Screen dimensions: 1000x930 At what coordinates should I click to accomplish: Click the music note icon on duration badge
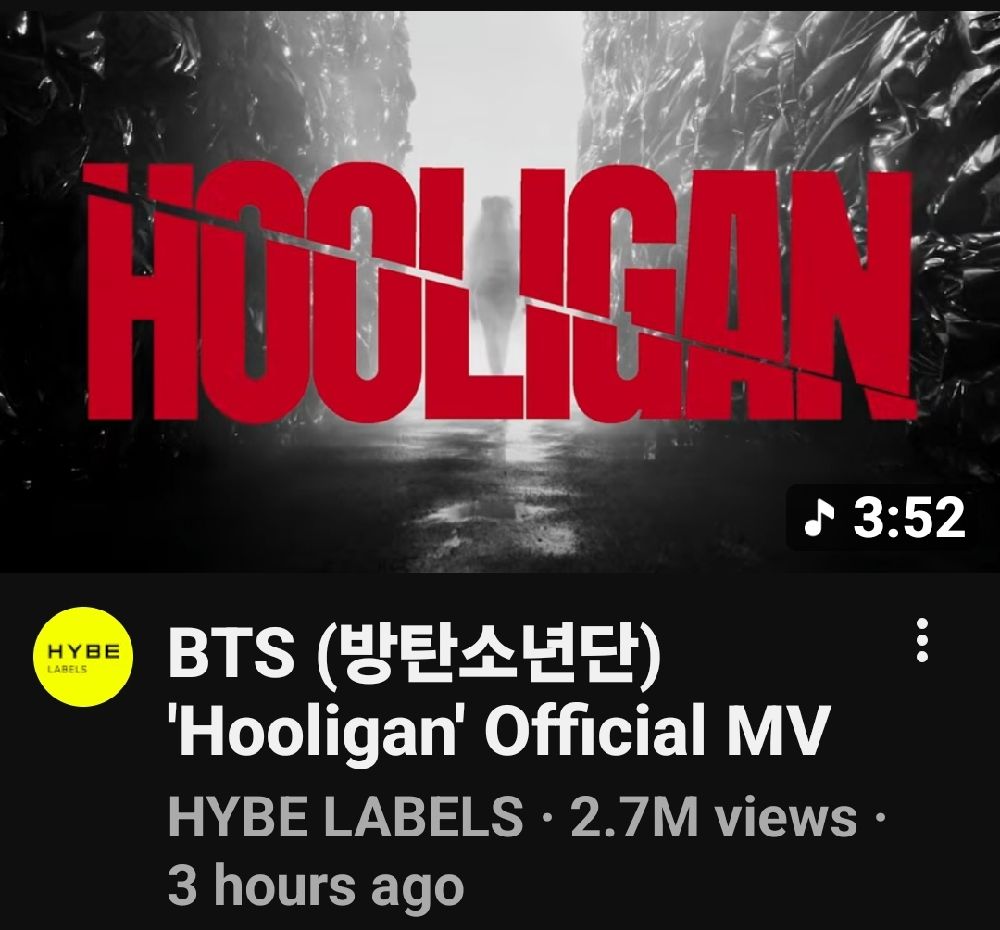pyautogui.click(x=818, y=517)
